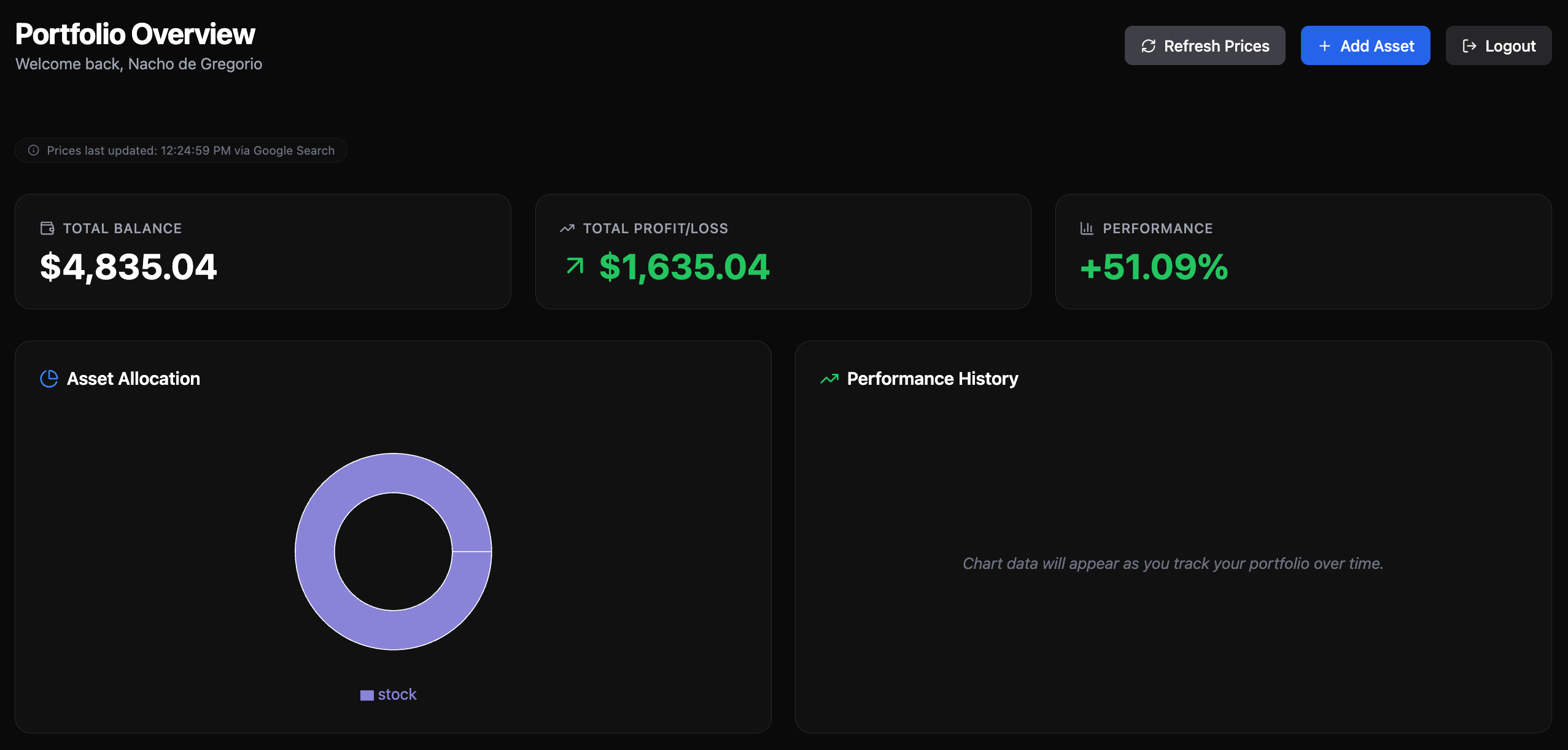Image resolution: width=1568 pixels, height=750 pixels.
Task: Click the green trend icon beside Performance History
Action: point(829,379)
